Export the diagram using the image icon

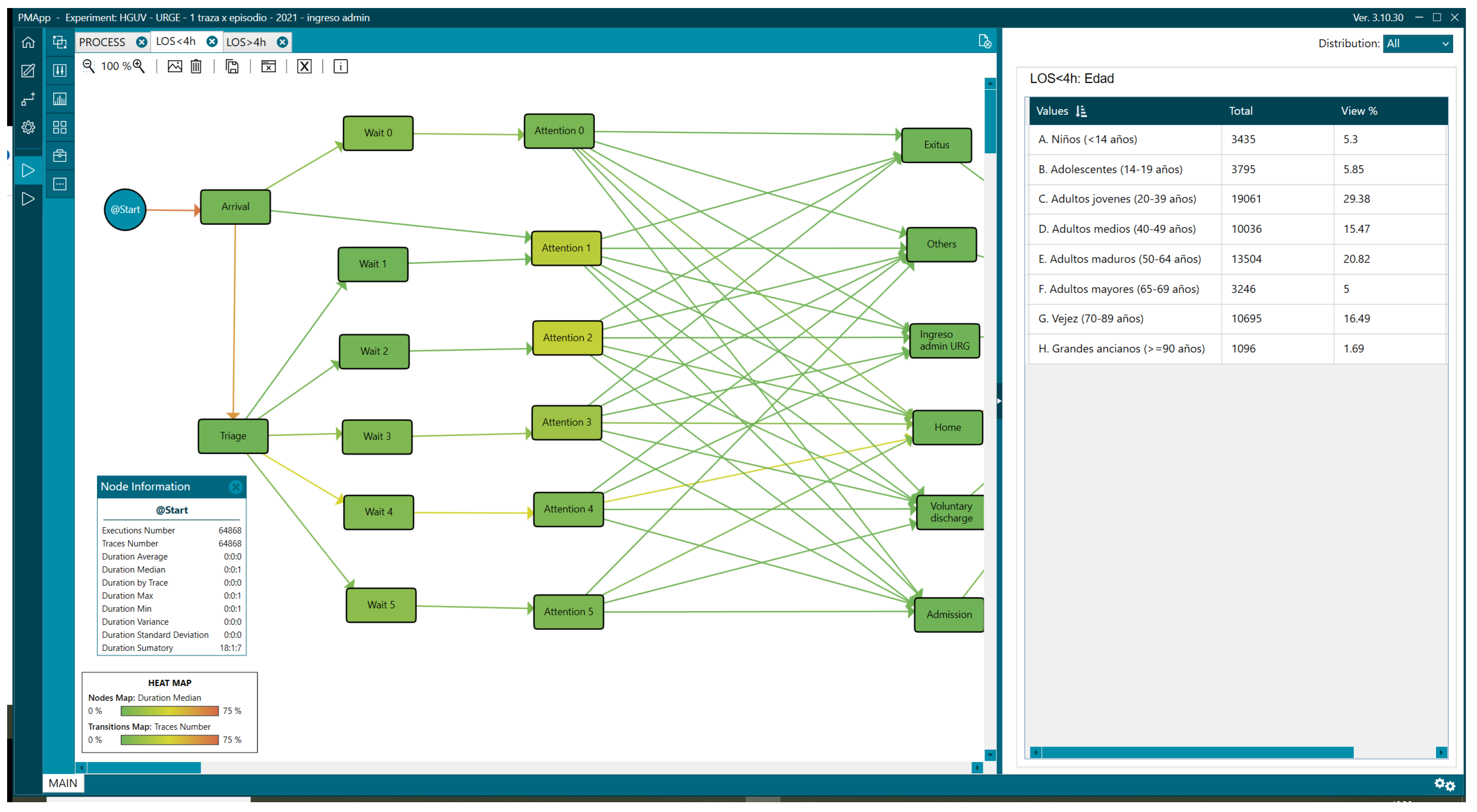pyautogui.click(x=174, y=66)
